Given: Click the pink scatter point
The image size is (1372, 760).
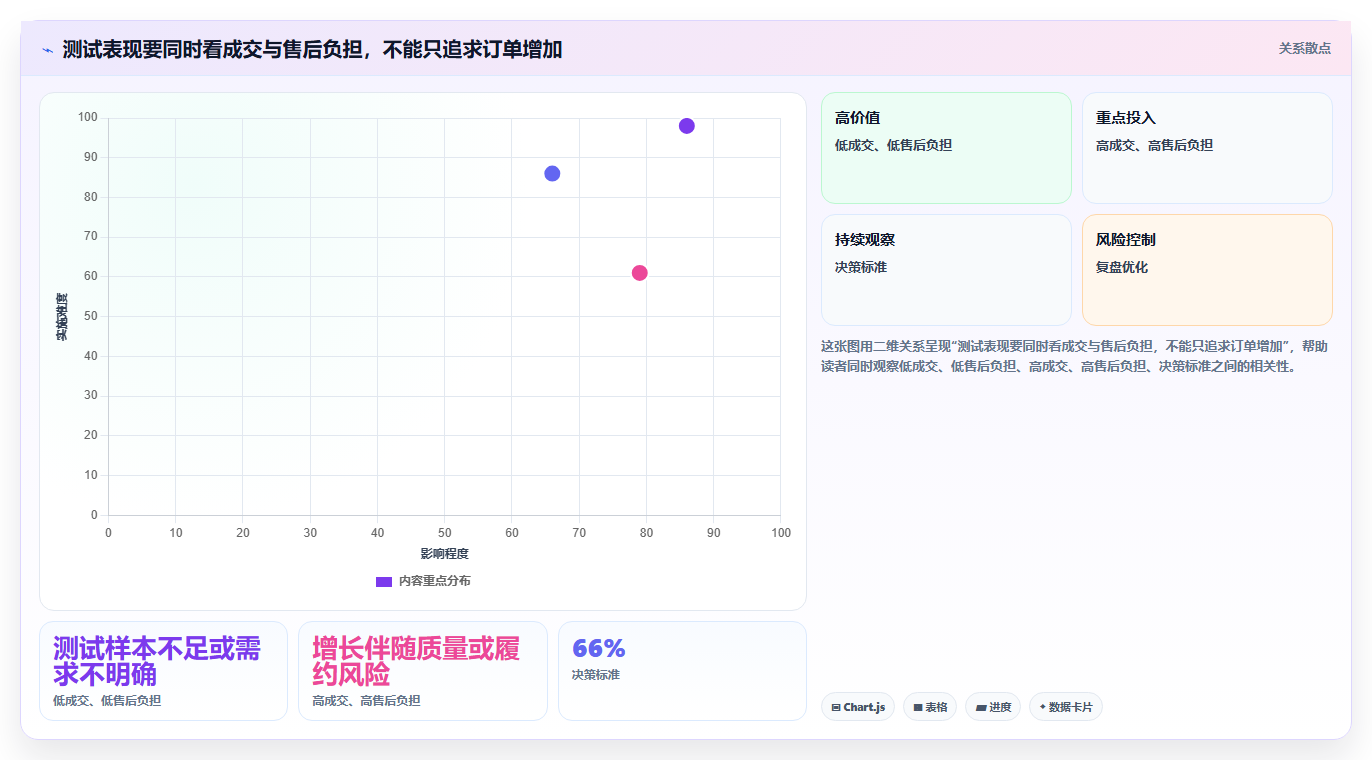Looking at the screenshot, I should point(640,273).
